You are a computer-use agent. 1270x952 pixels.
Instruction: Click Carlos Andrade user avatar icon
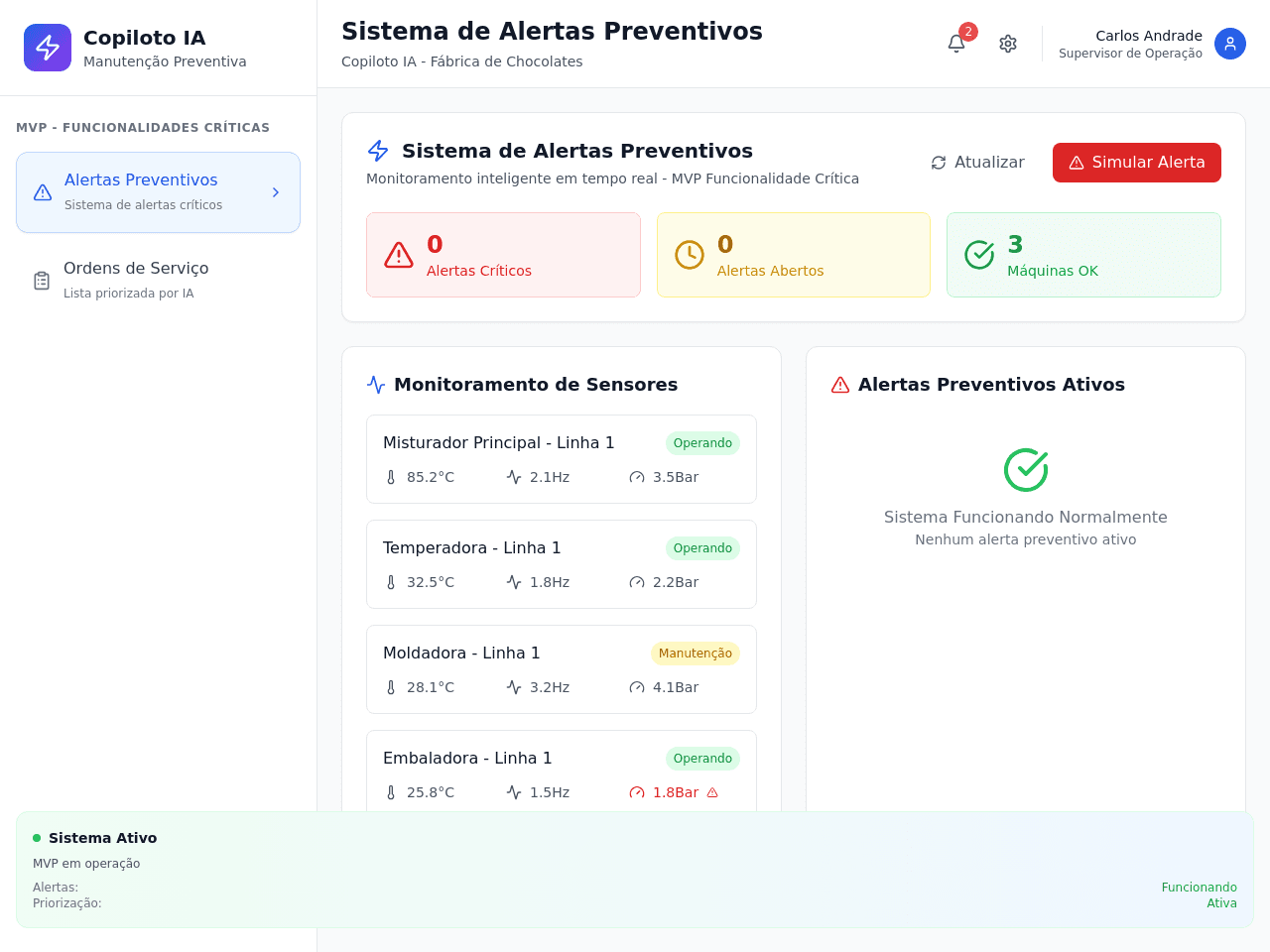(1230, 44)
